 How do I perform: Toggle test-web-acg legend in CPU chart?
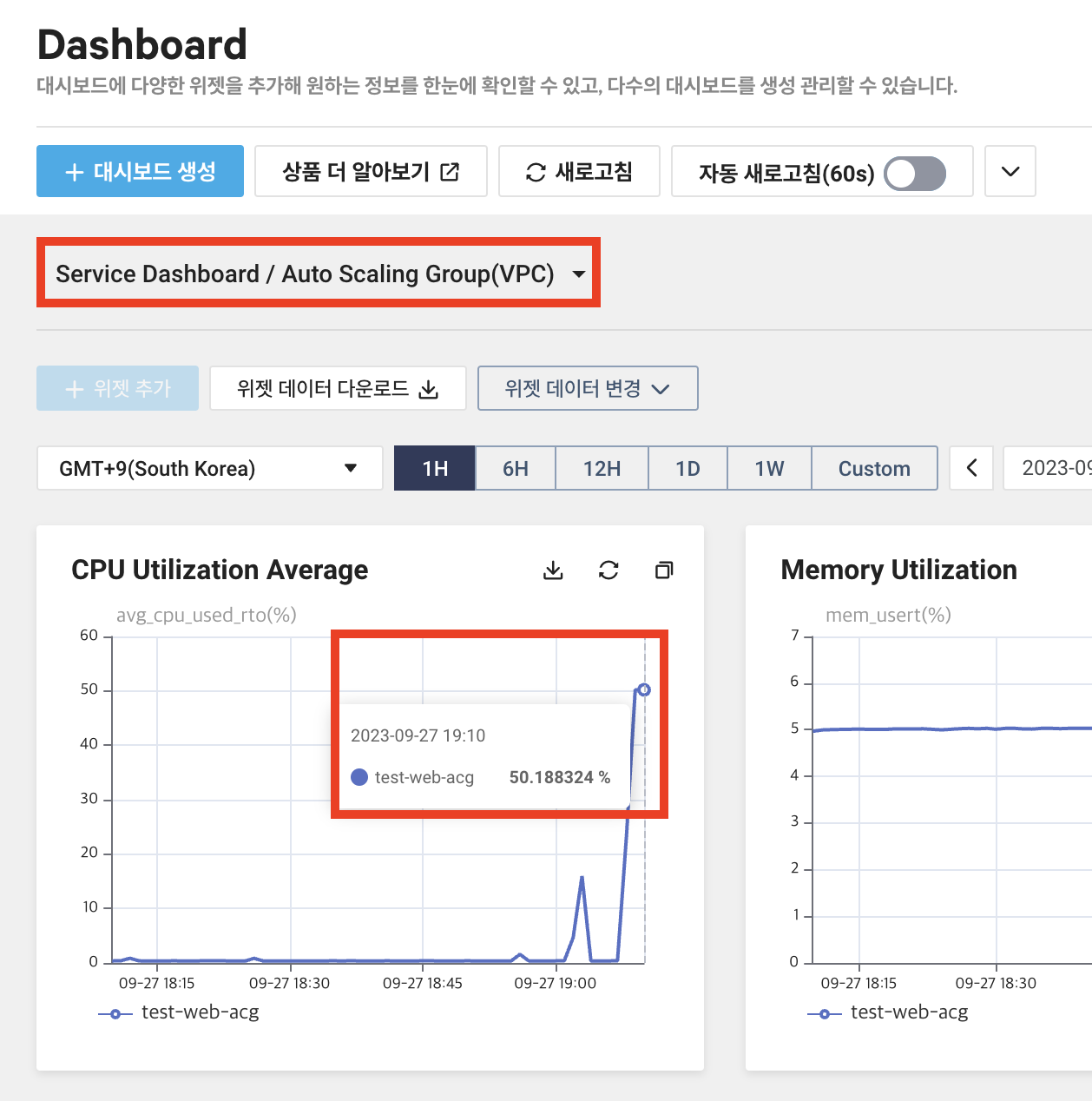[179, 1012]
